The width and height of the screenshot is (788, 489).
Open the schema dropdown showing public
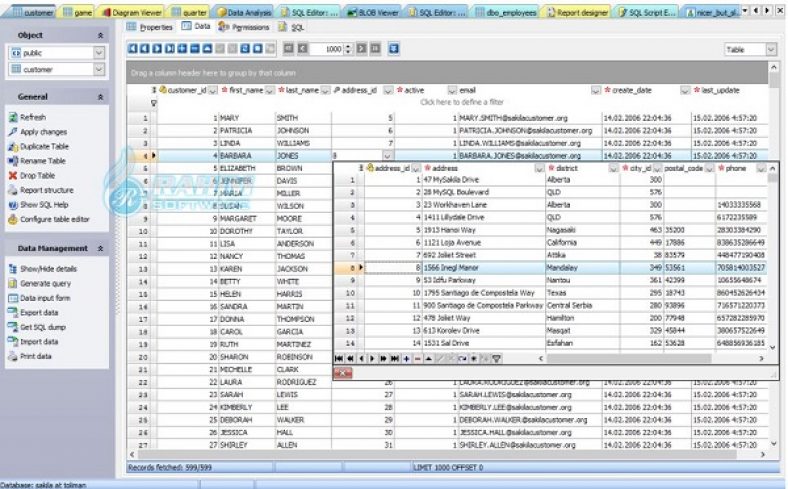click(x=99, y=53)
